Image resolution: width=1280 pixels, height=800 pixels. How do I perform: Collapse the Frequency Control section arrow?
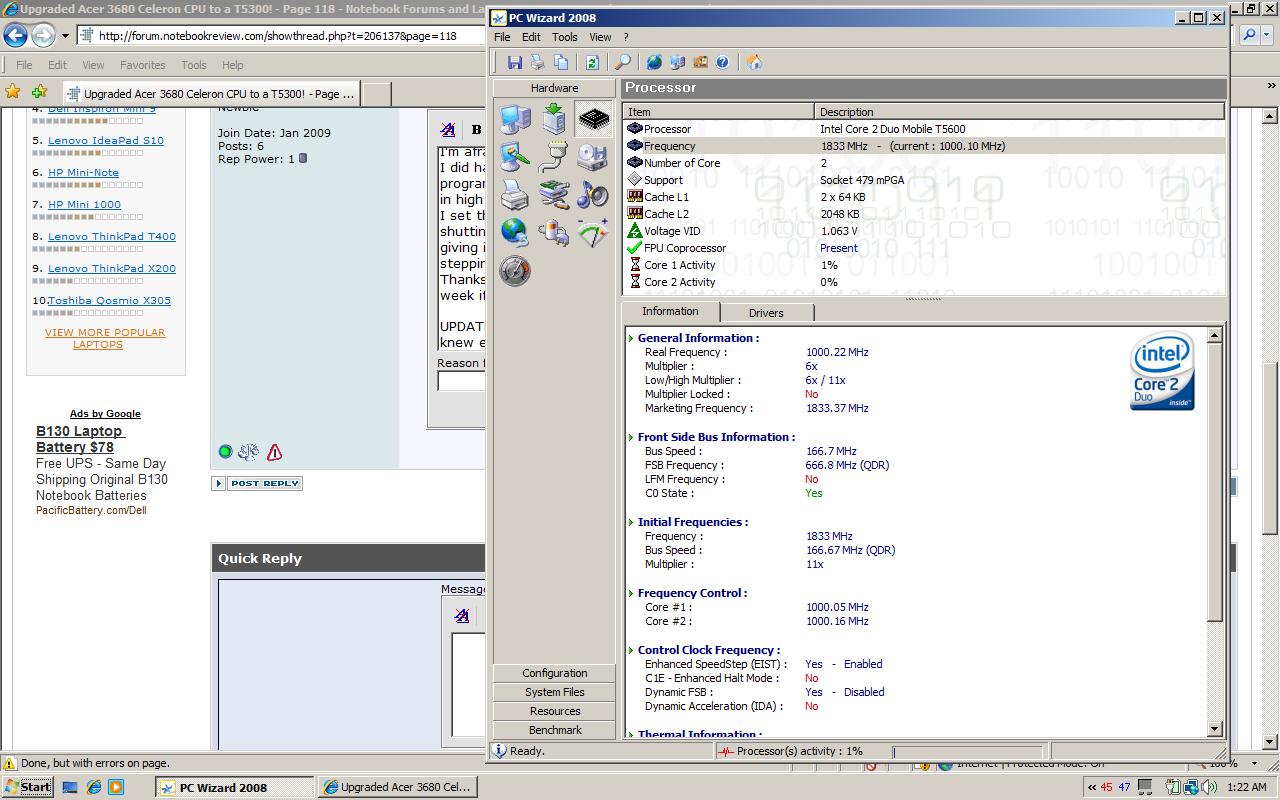pos(631,593)
